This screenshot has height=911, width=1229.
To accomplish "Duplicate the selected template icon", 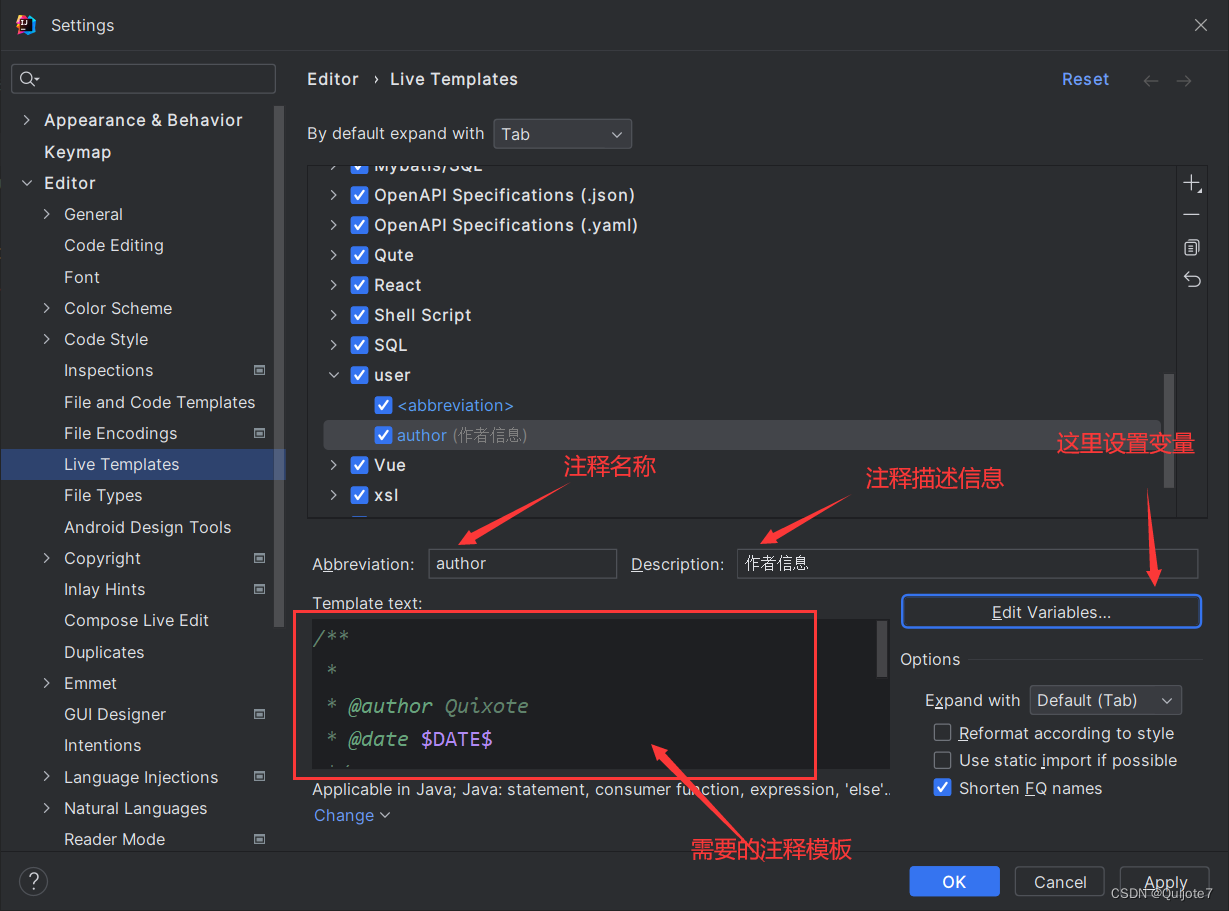I will [x=1192, y=247].
